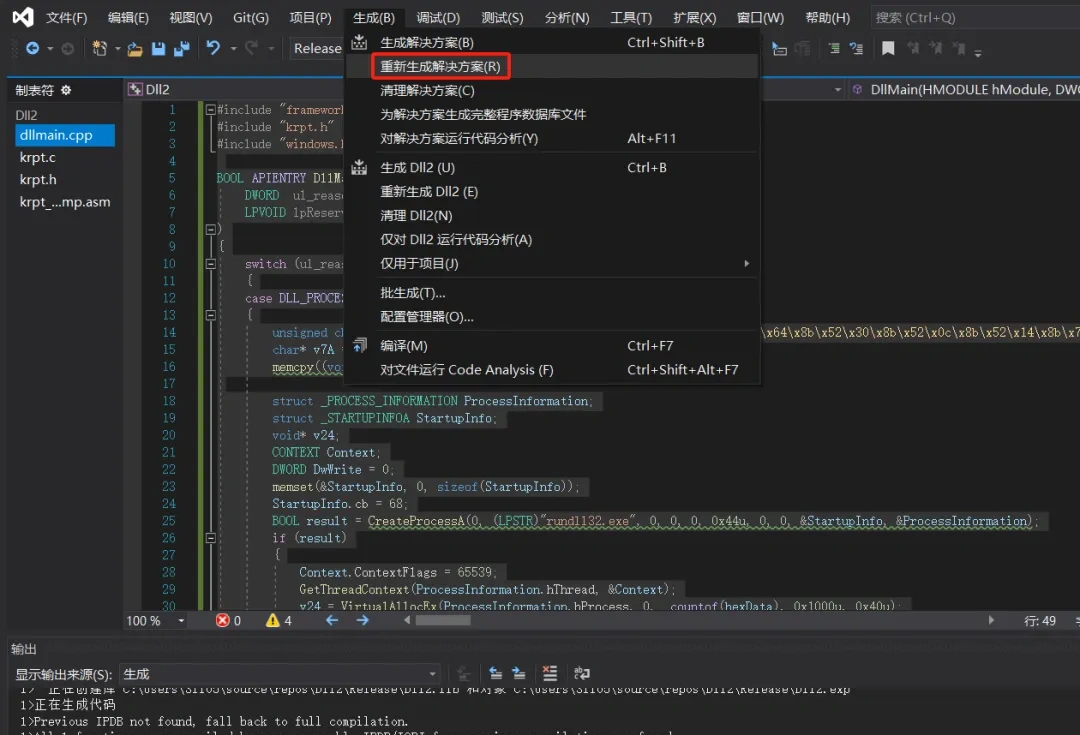
Task: Click the Dll2 project scope selector
Action: (234, 90)
